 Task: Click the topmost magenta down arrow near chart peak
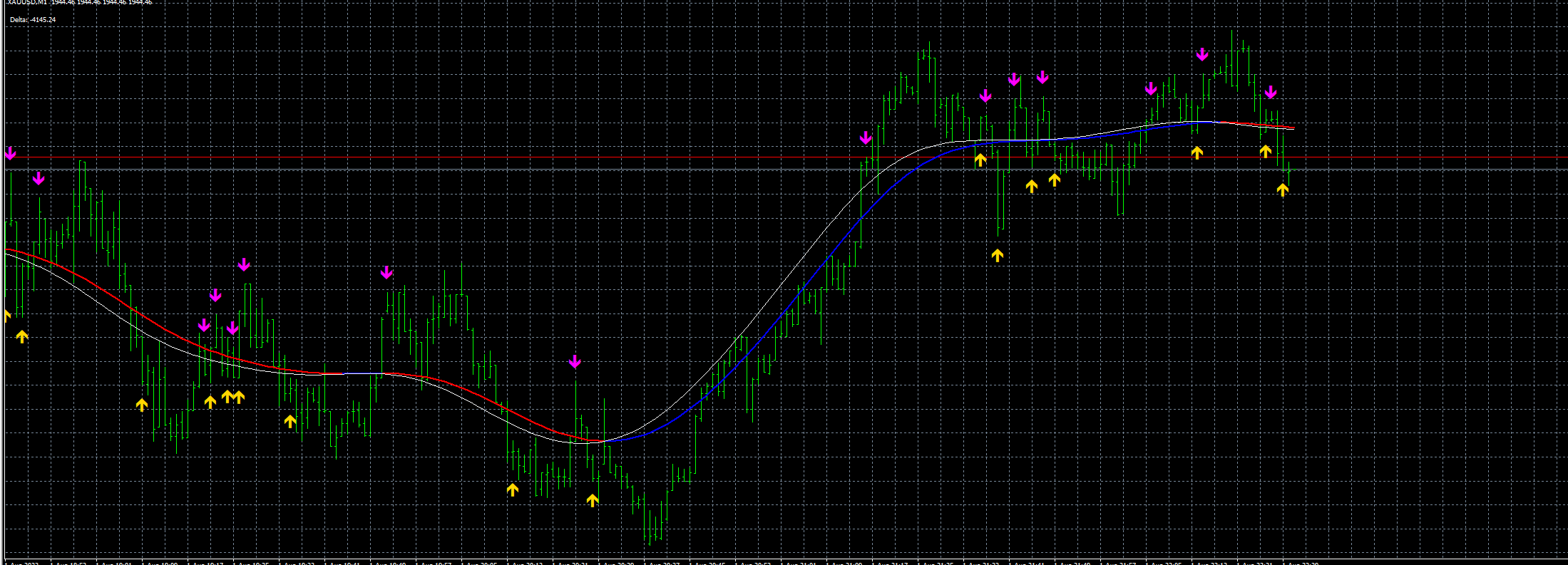point(1202,54)
